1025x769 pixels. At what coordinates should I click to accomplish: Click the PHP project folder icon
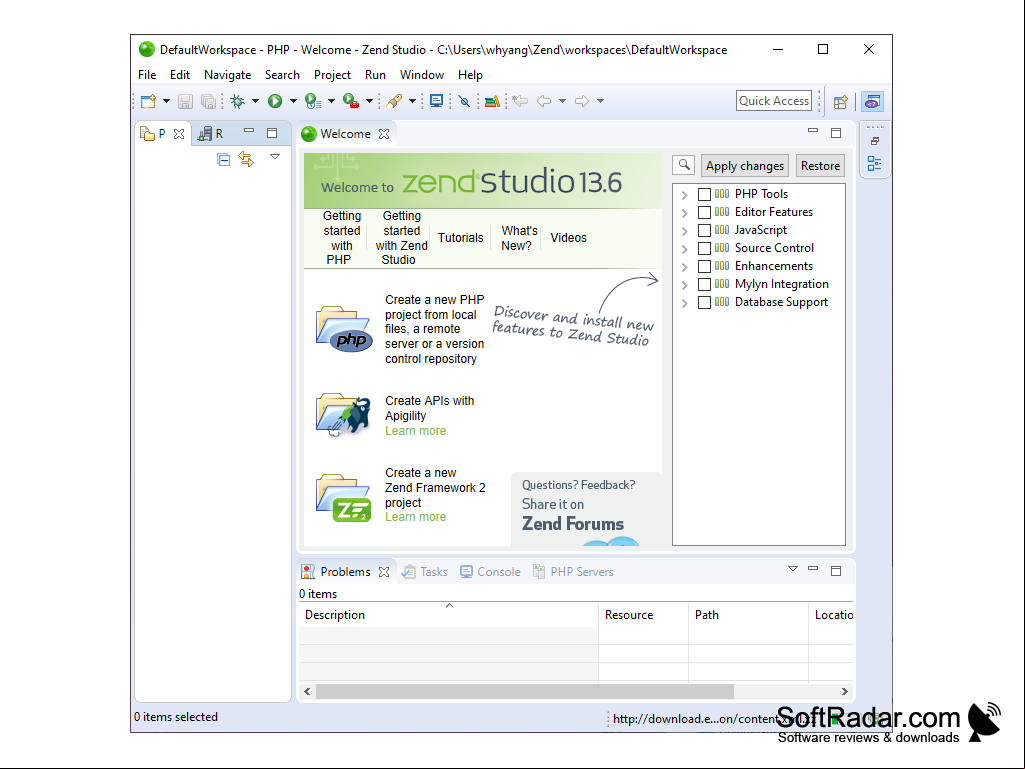(x=344, y=329)
